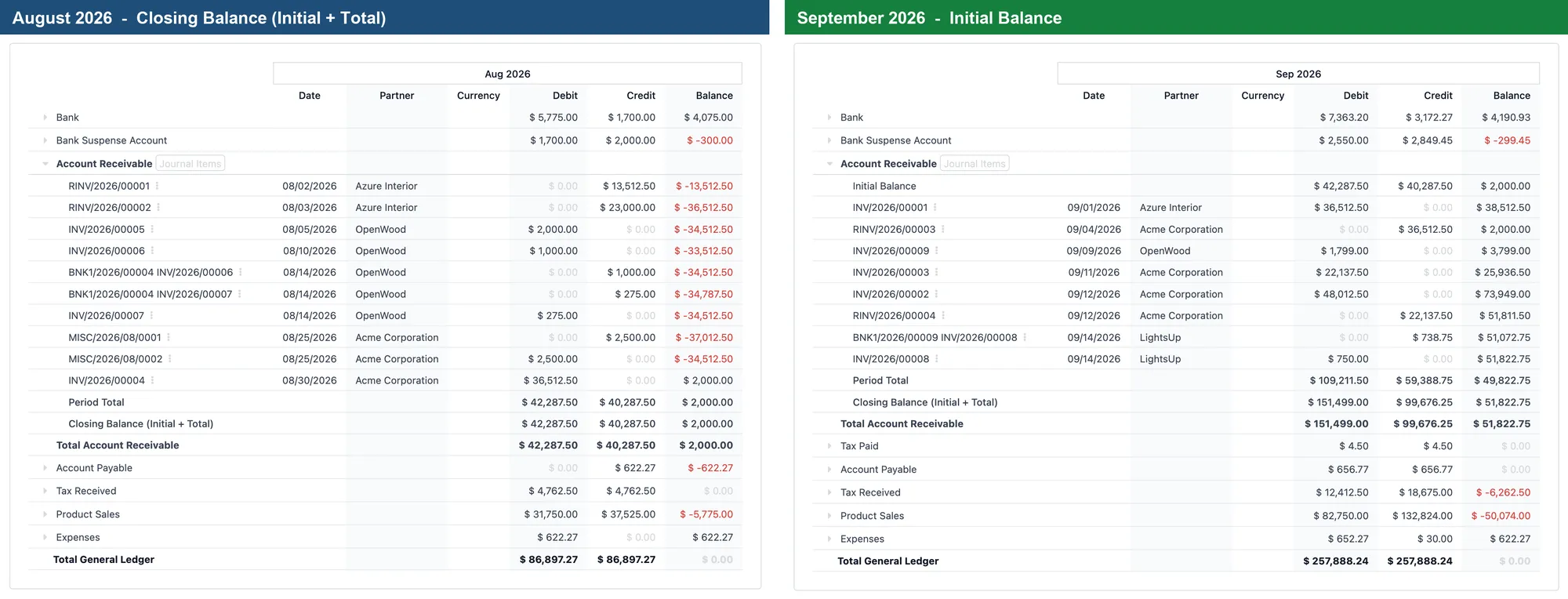The width and height of the screenshot is (1568, 599).
Task: Expand Expenses in the September report
Action: click(x=829, y=539)
